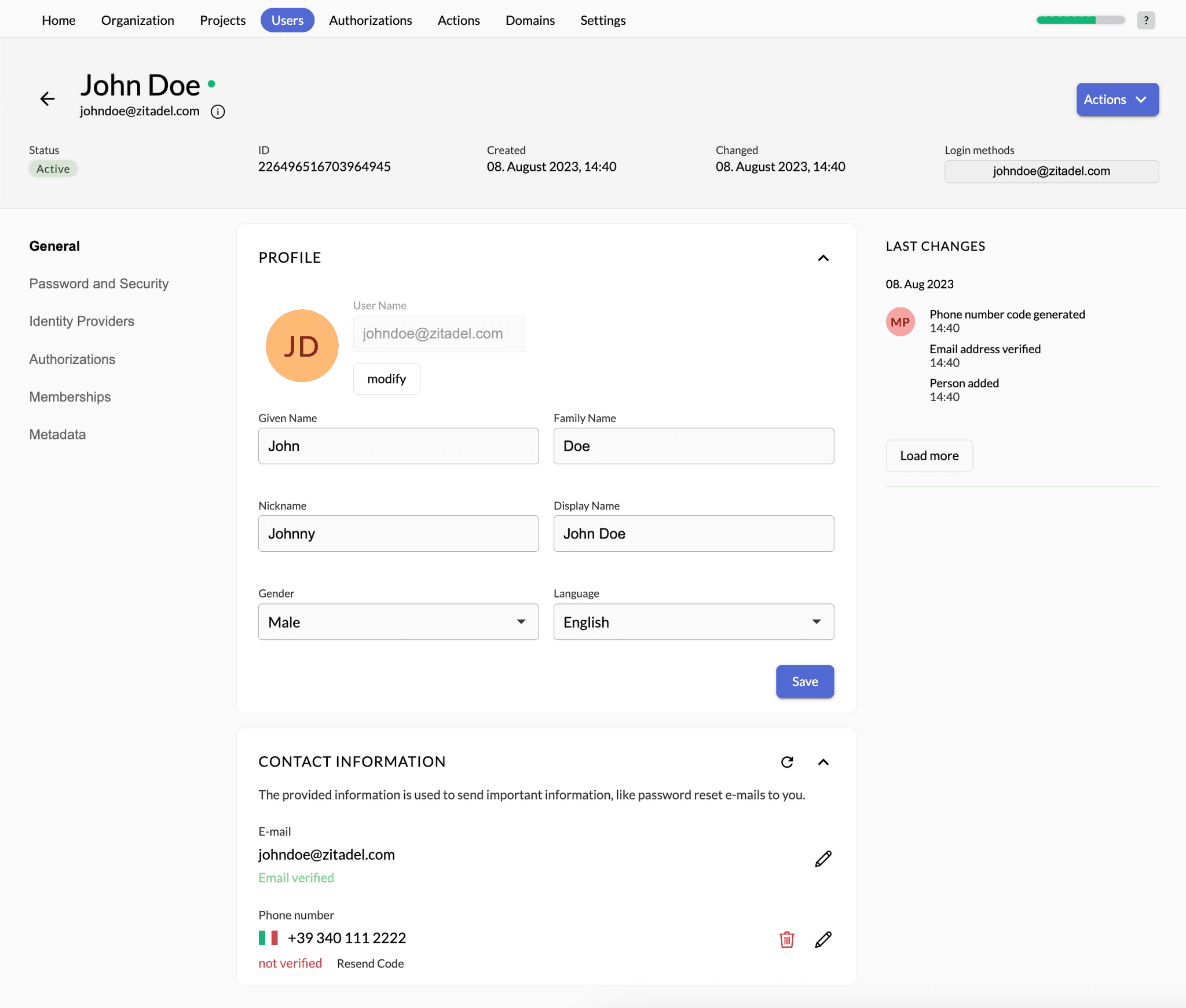The width and height of the screenshot is (1186, 1008).
Task: Open the Language dropdown
Action: (693, 622)
